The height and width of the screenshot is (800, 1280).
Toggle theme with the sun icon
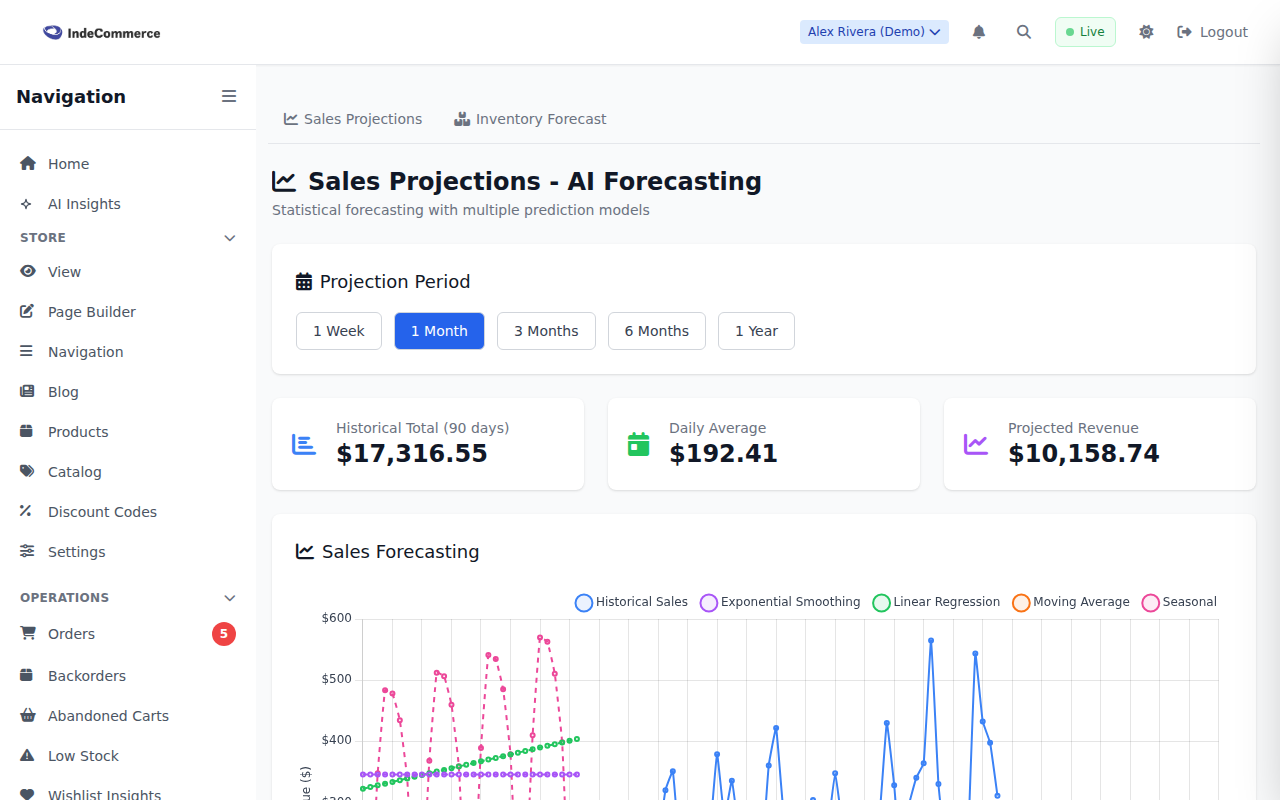(x=1146, y=32)
